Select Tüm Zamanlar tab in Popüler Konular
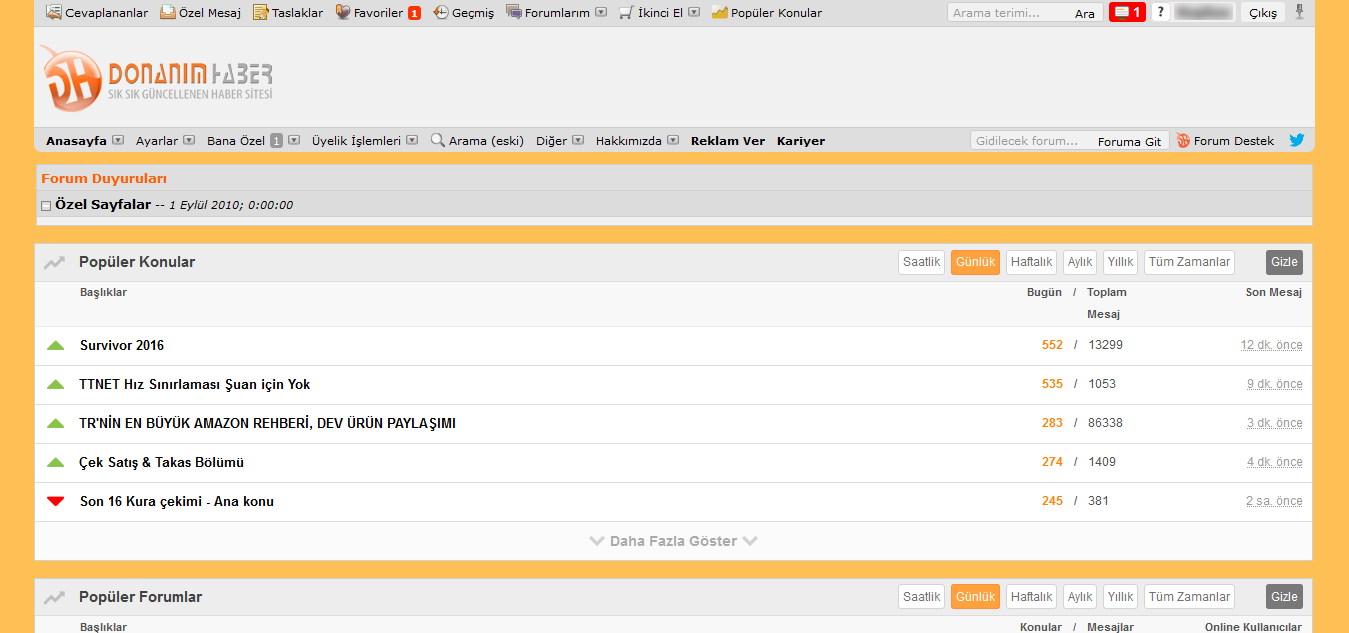This screenshot has width=1349, height=633. pos(1189,262)
